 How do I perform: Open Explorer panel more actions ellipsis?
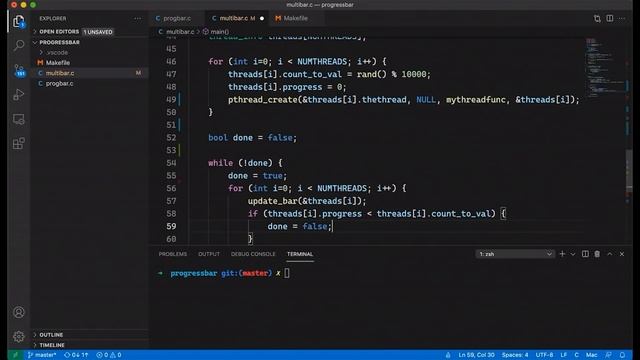click(x=138, y=18)
